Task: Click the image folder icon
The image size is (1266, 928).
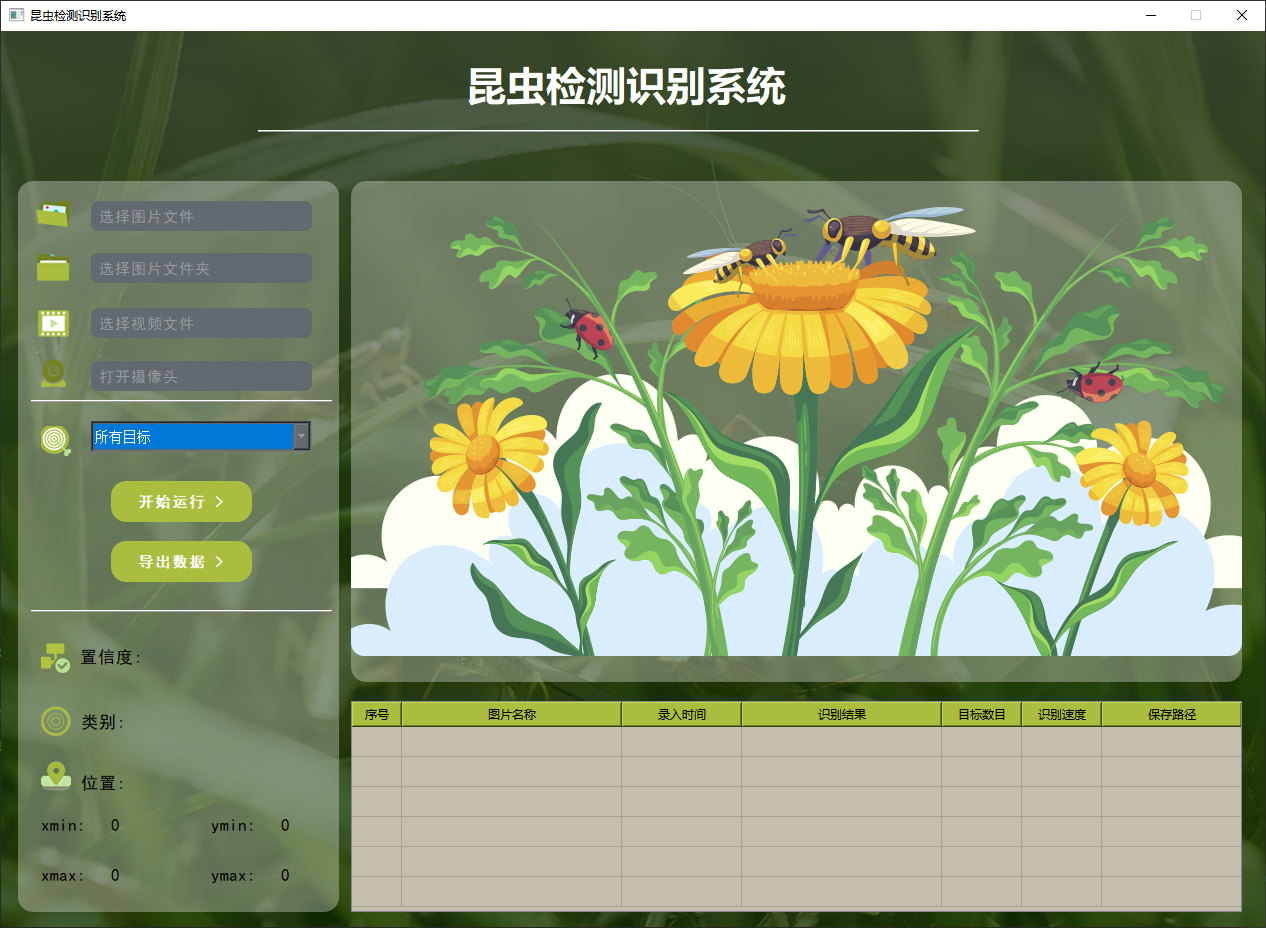Action: 54,267
